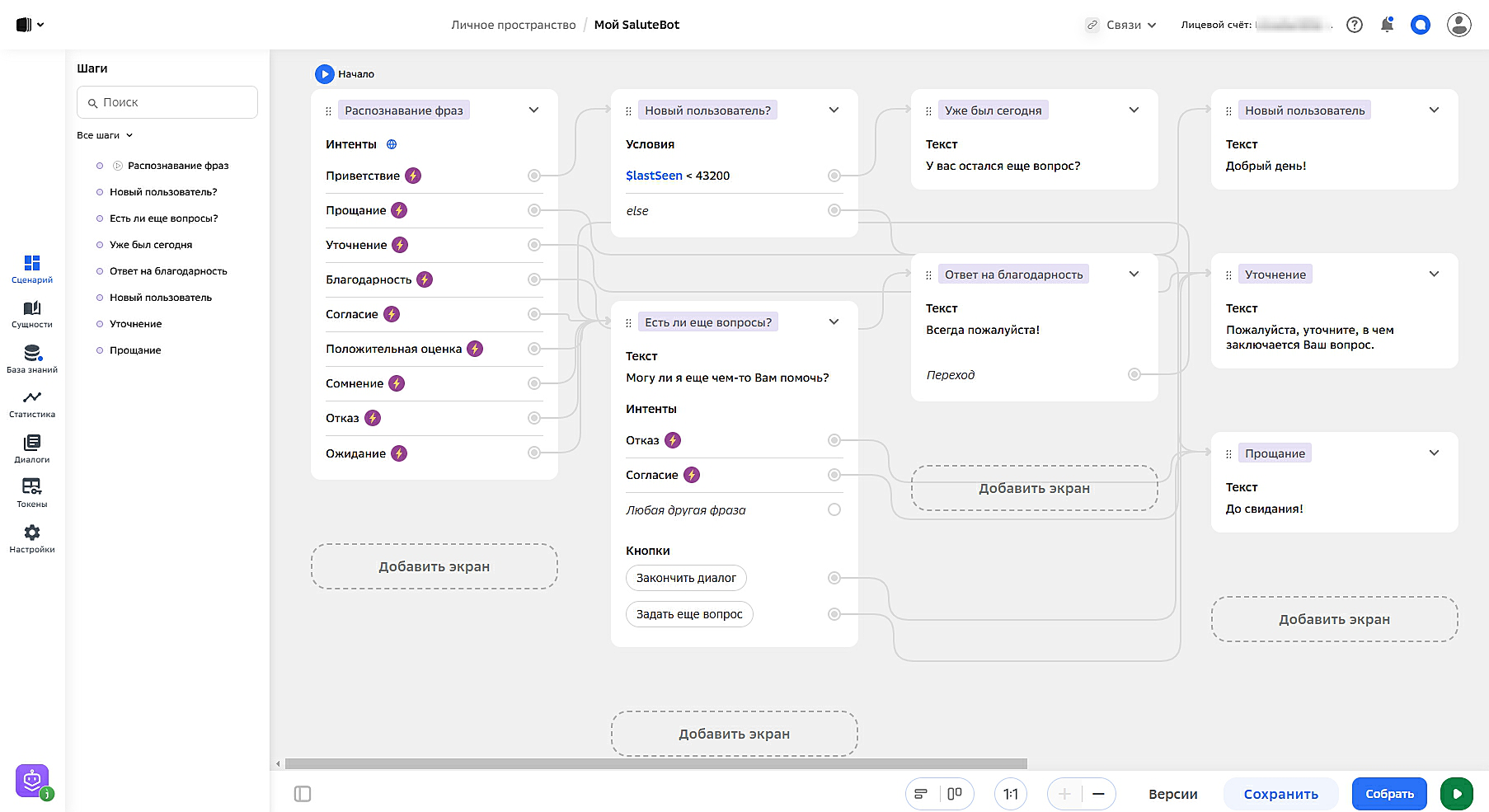The image size is (1489, 812).
Task: Open Статистика chart icon
Action: [31, 403]
